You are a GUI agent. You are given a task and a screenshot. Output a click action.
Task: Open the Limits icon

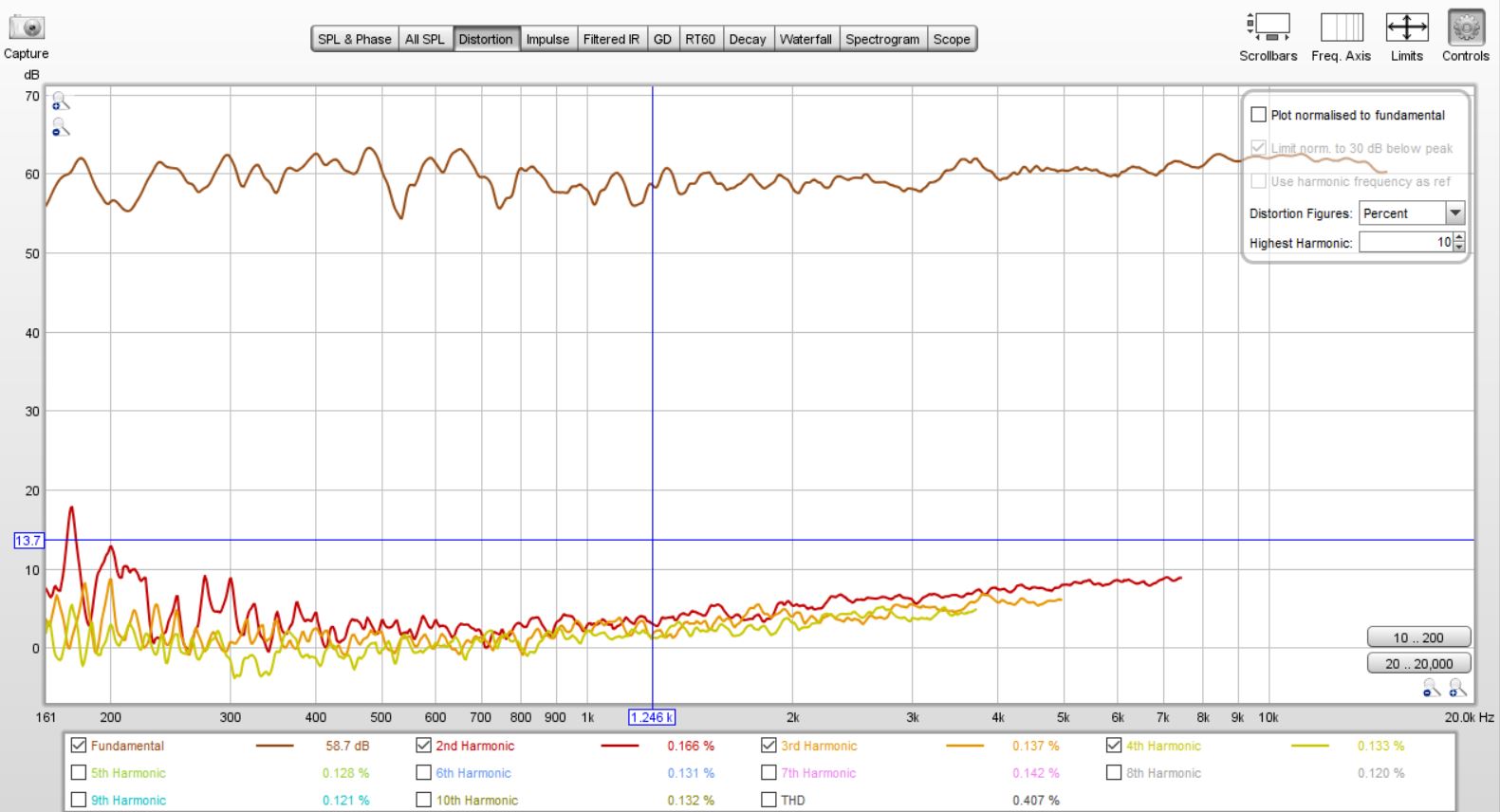pyautogui.click(x=1406, y=28)
